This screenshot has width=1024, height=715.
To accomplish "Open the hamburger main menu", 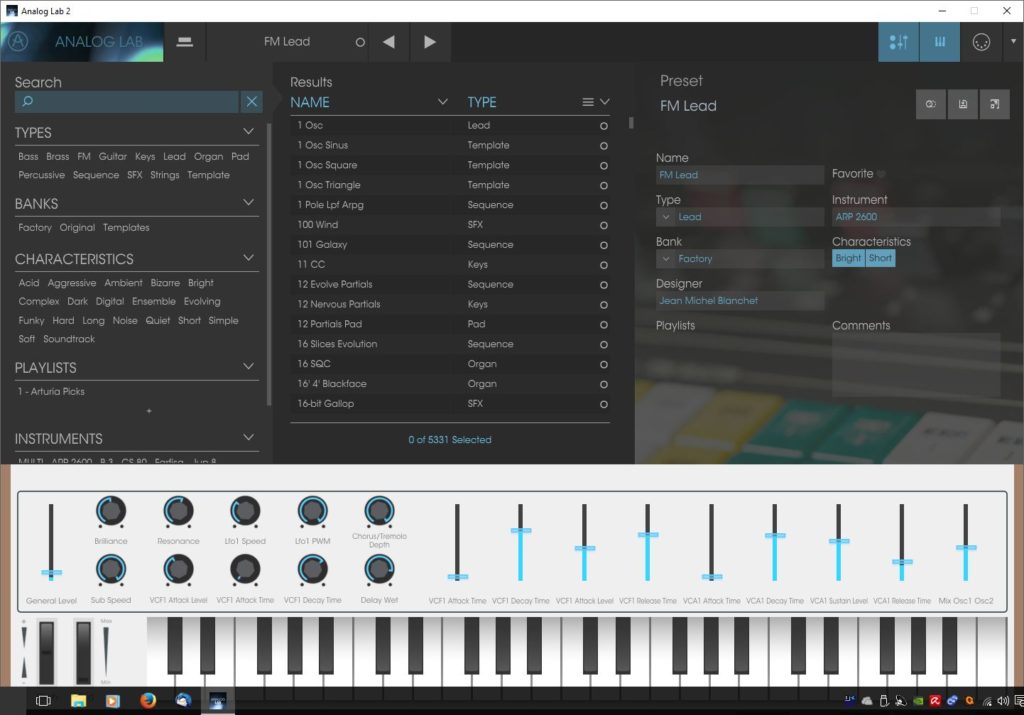I will 185,42.
